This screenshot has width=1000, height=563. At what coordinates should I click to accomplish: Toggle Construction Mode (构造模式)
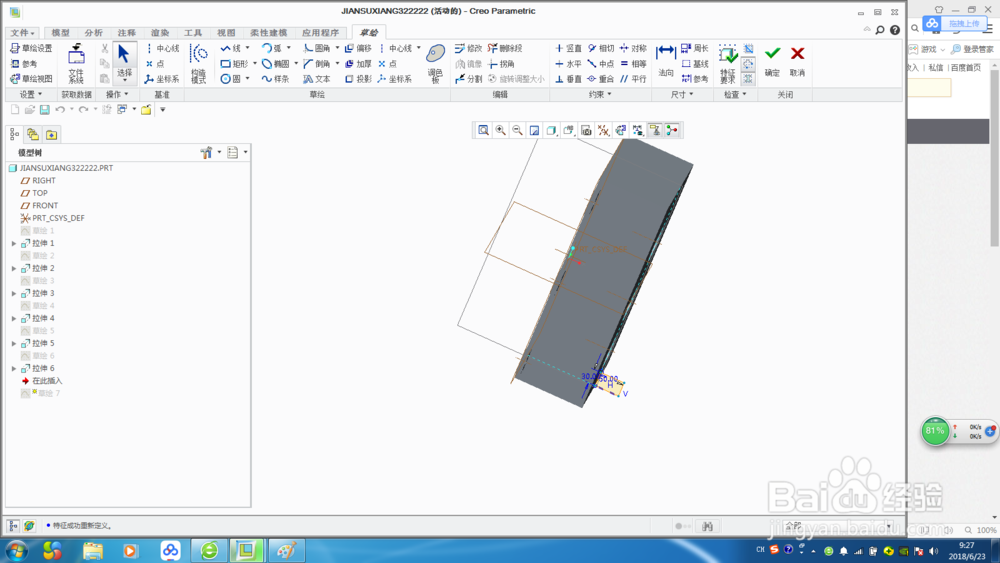click(199, 64)
